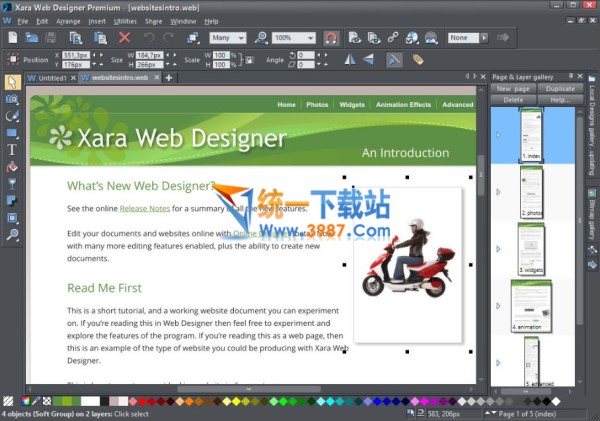600x421 pixels.
Task: Pick the Shape drawing tool
Action: point(12,116)
